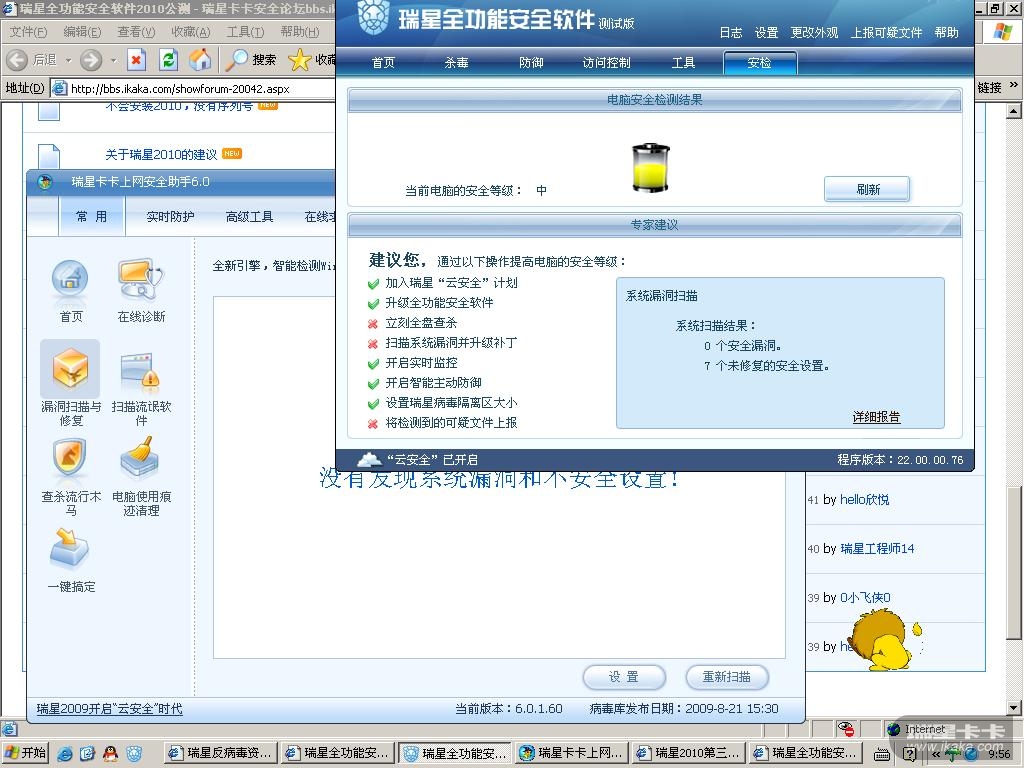Screen dimensions: 1024x768
Task: Expand IE links toolbar chevron
Action: point(1013,85)
